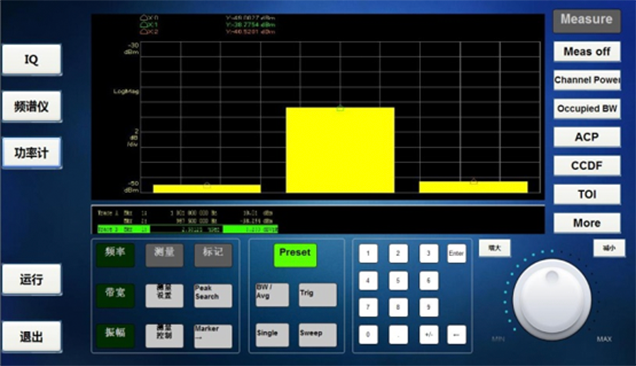
Task: Click the Marker → arrow key
Action: click(213, 336)
